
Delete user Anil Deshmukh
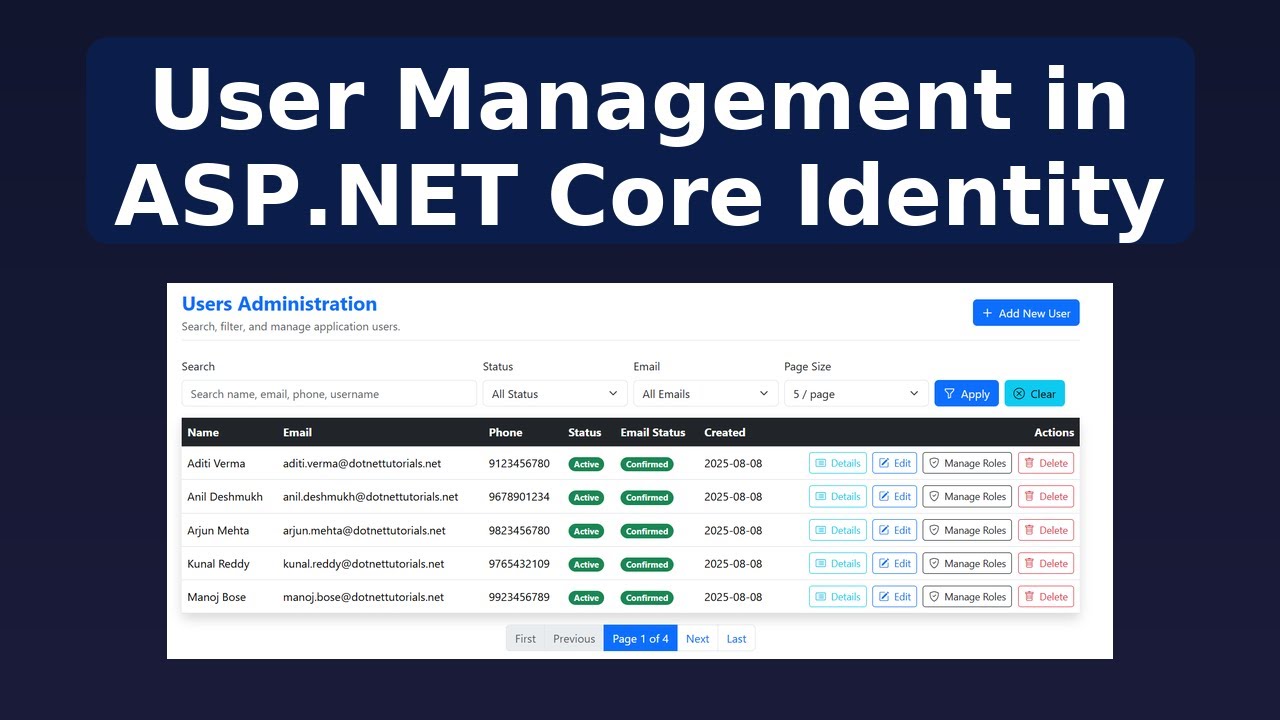[x=1046, y=496]
